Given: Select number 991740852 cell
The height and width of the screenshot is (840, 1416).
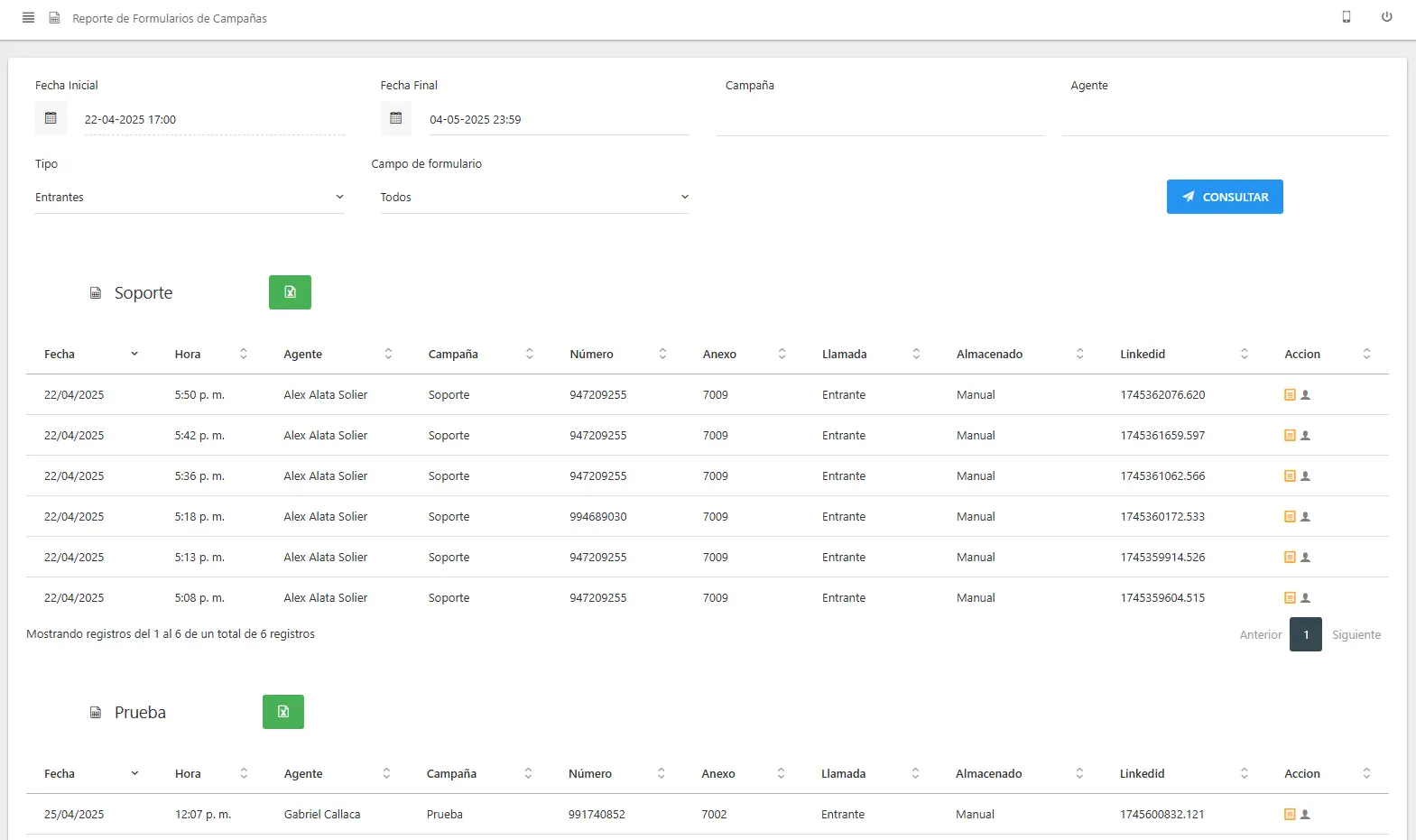Looking at the screenshot, I should [x=597, y=814].
